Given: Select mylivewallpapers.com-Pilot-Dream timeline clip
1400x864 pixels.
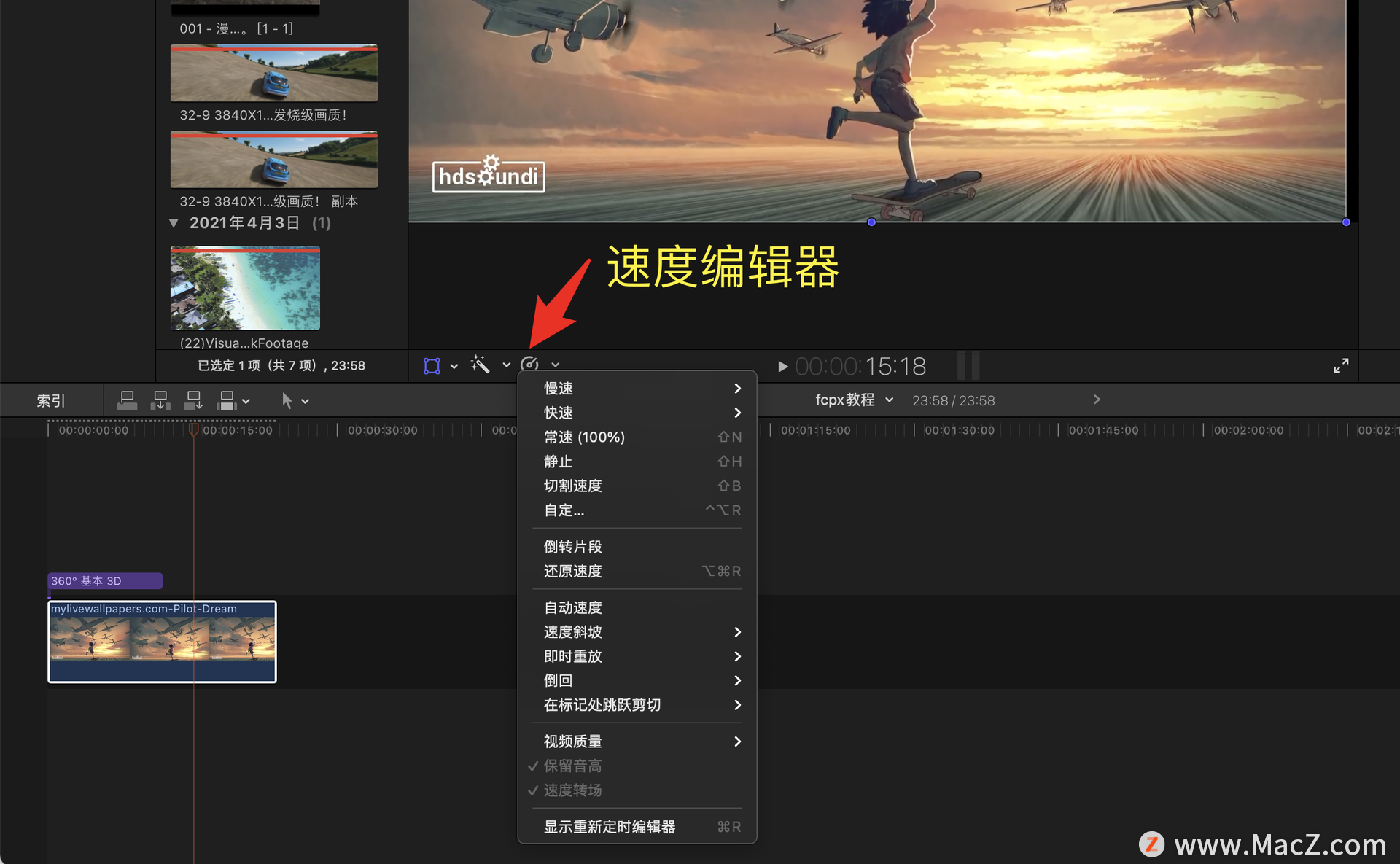Looking at the screenshot, I should [x=162, y=642].
